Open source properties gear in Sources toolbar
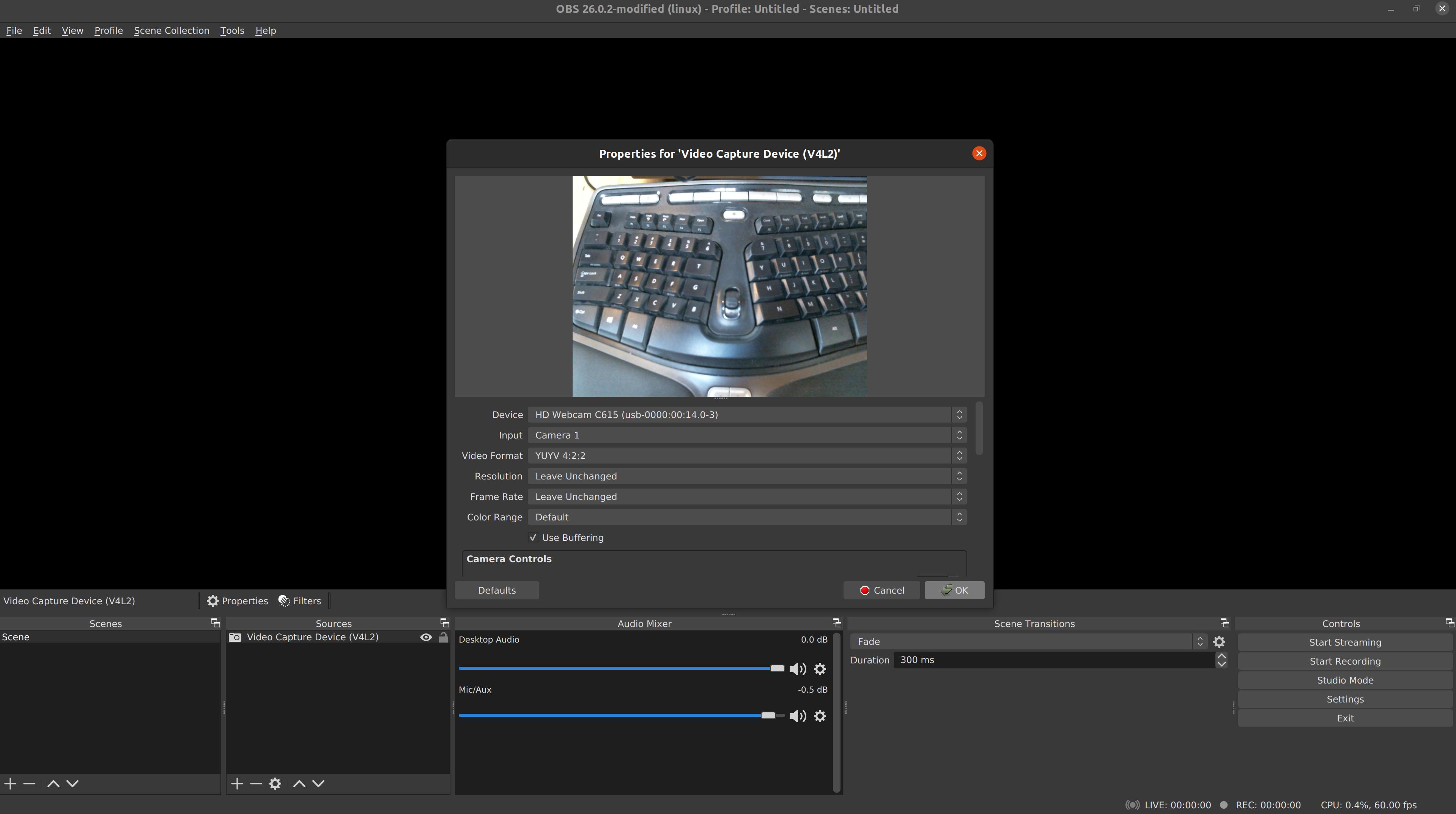Image resolution: width=1456 pixels, height=814 pixels. point(275,784)
